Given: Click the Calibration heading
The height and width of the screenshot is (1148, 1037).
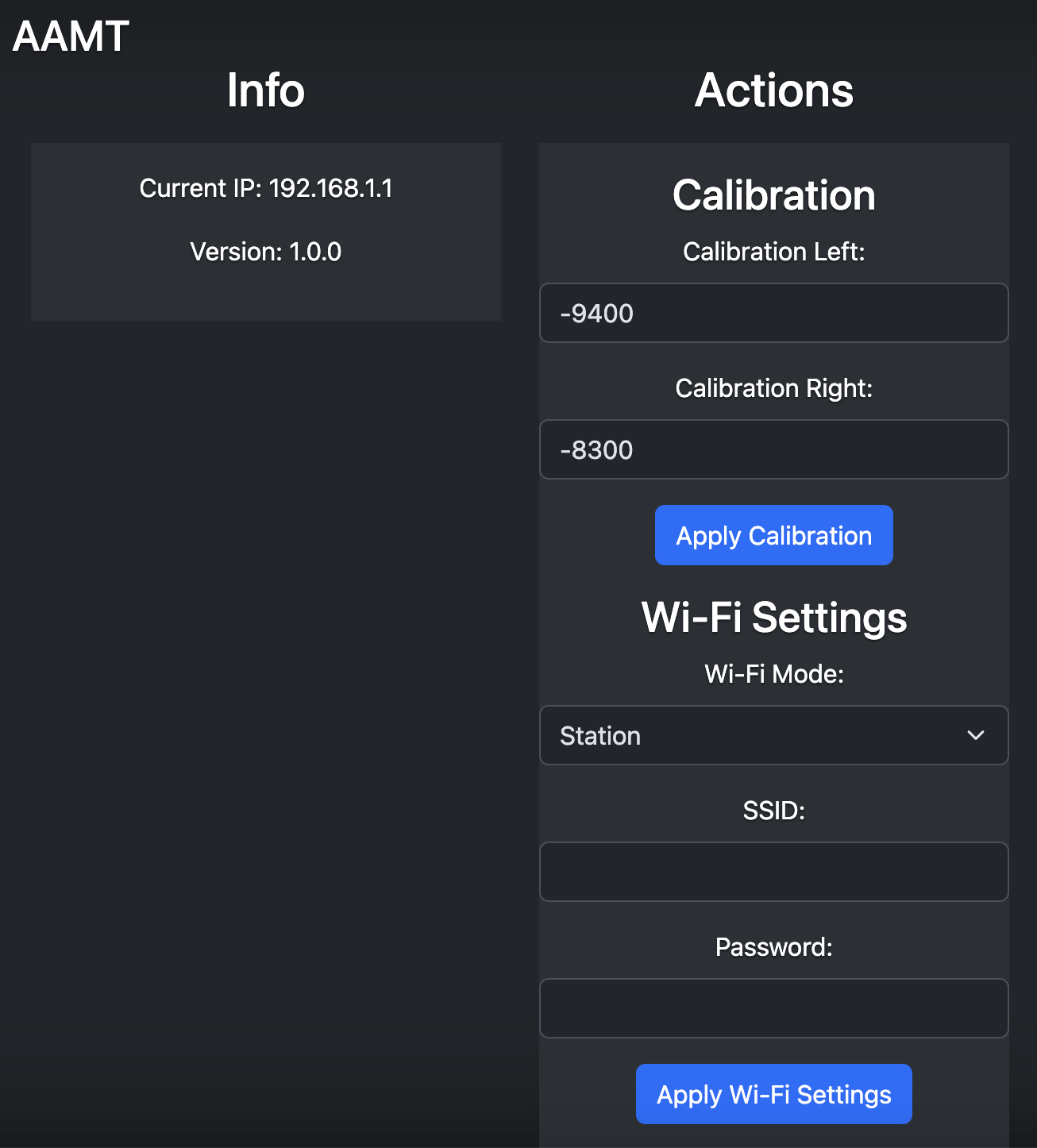Looking at the screenshot, I should (x=773, y=195).
